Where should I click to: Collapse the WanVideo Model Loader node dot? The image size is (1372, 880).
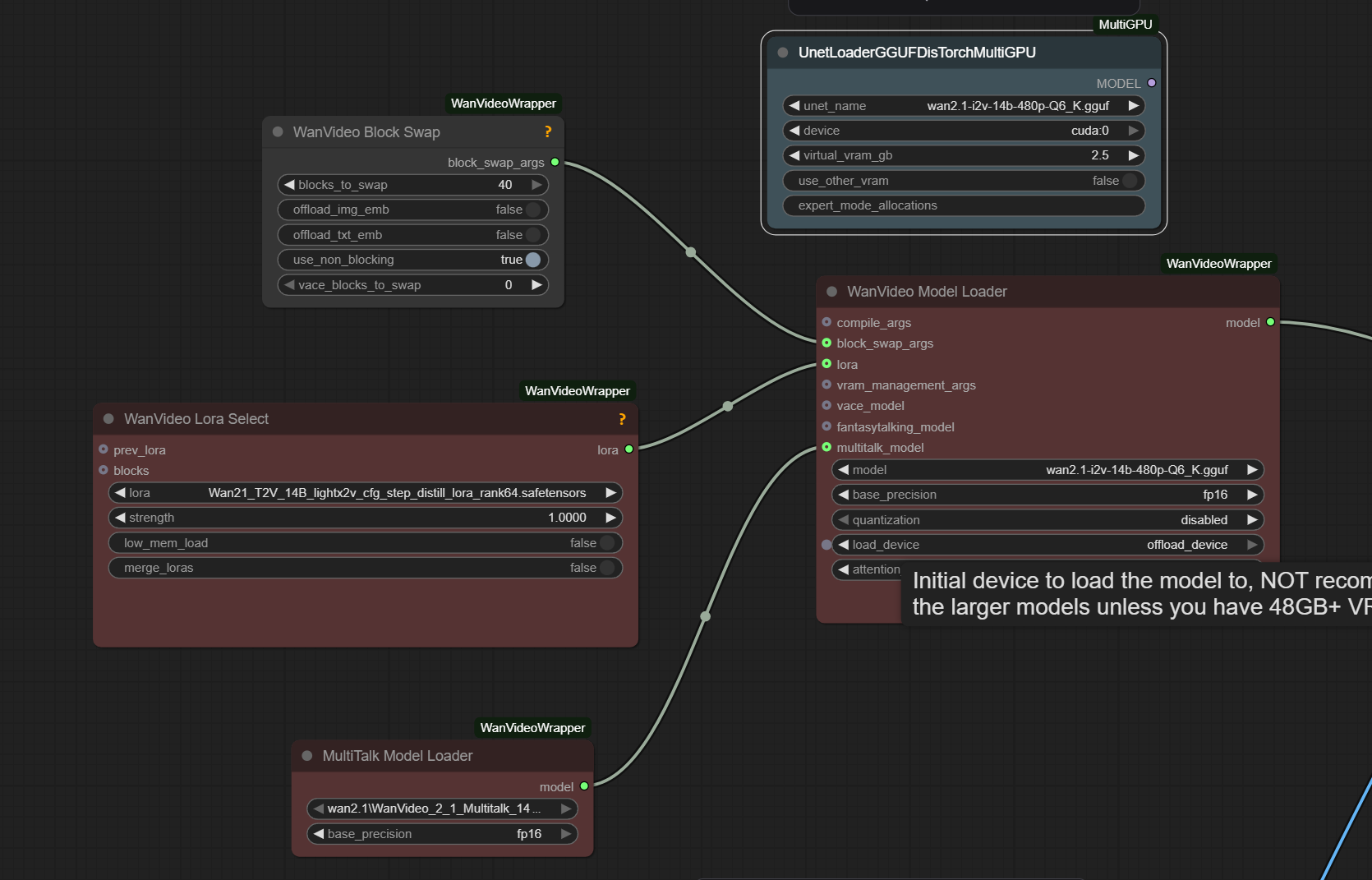[x=831, y=292]
